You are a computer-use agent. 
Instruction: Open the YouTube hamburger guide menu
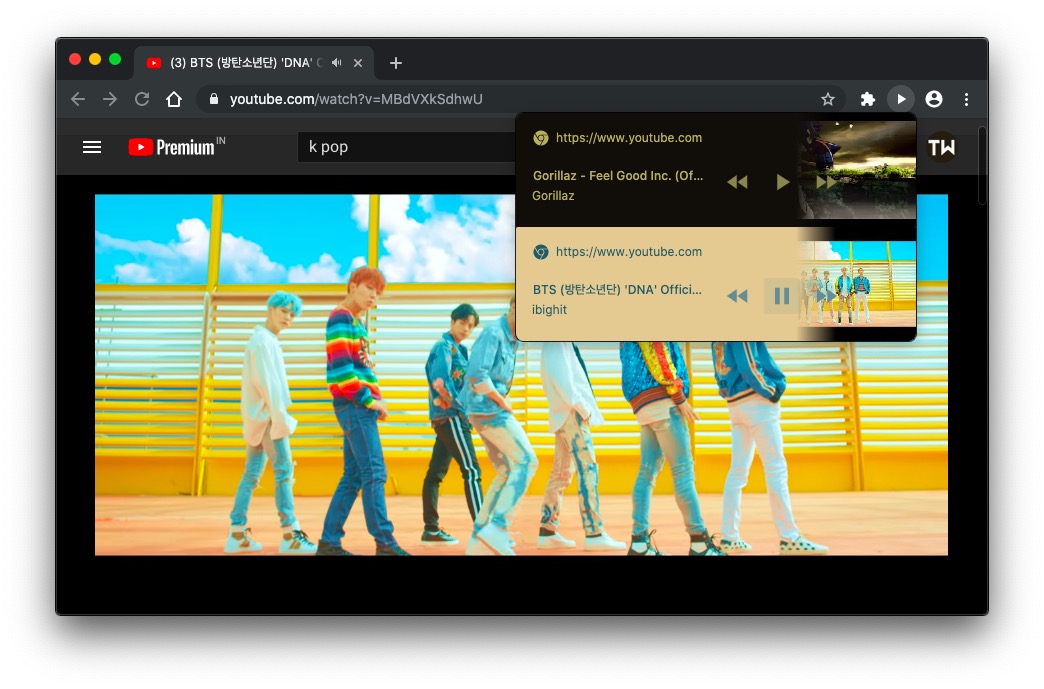coord(92,147)
